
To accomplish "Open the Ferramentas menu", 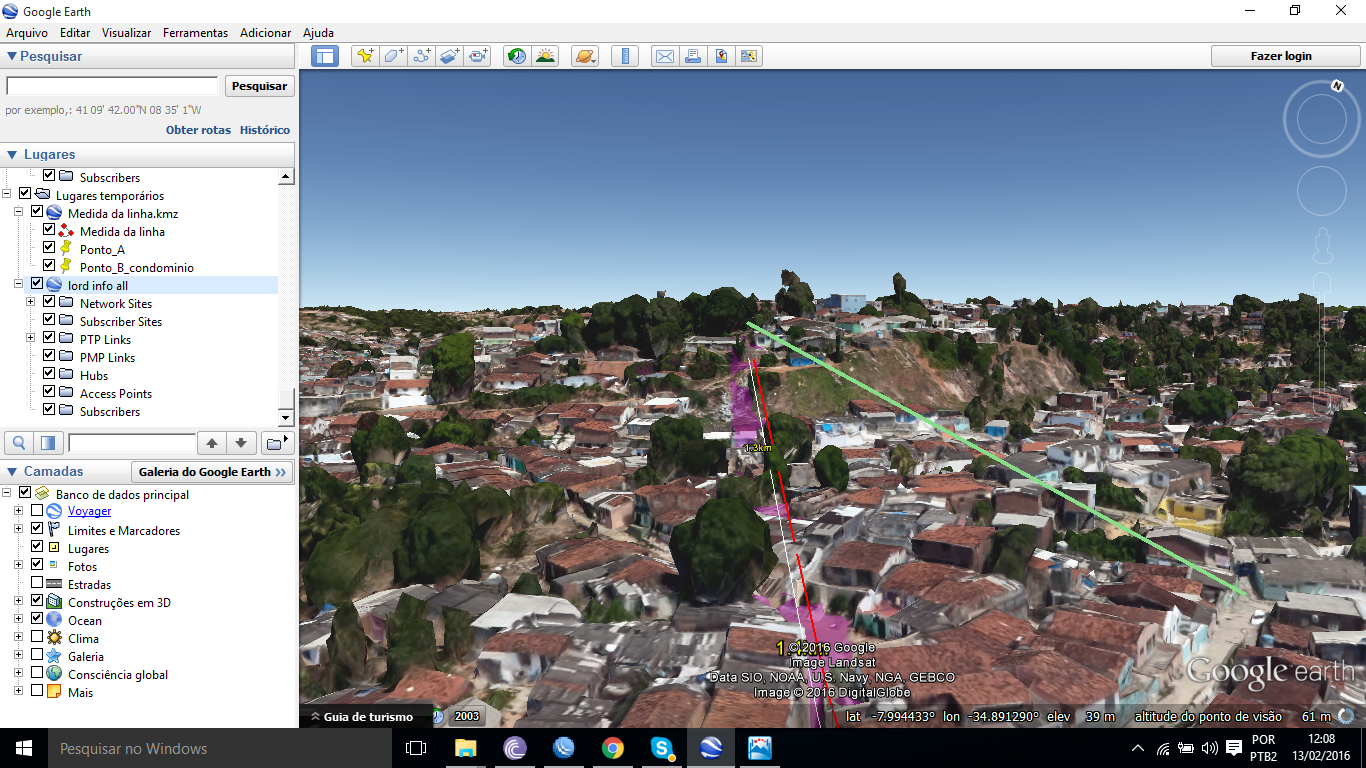I will pos(196,33).
